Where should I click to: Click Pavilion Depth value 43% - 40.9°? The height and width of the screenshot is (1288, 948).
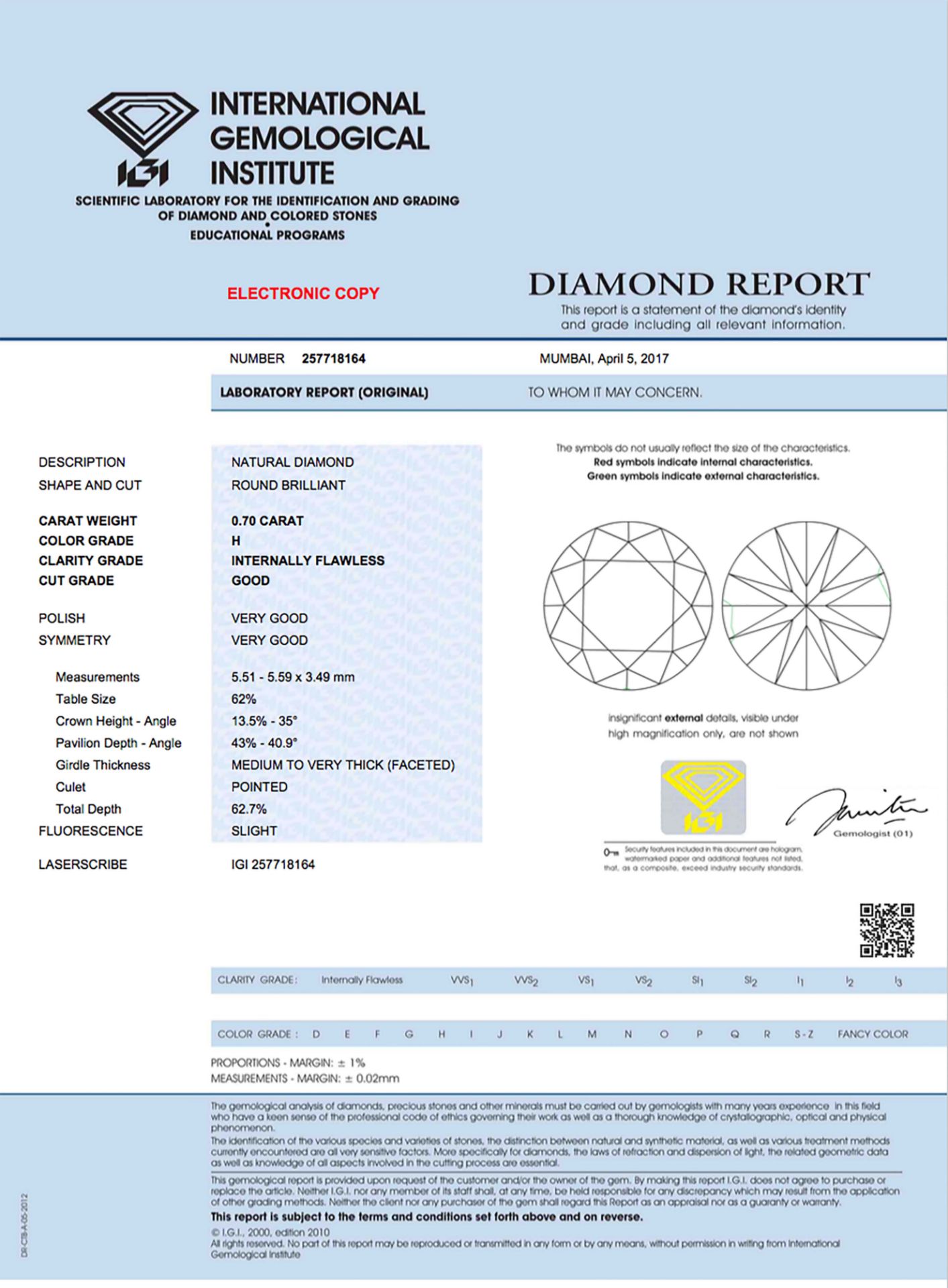[x=264, y=743]
